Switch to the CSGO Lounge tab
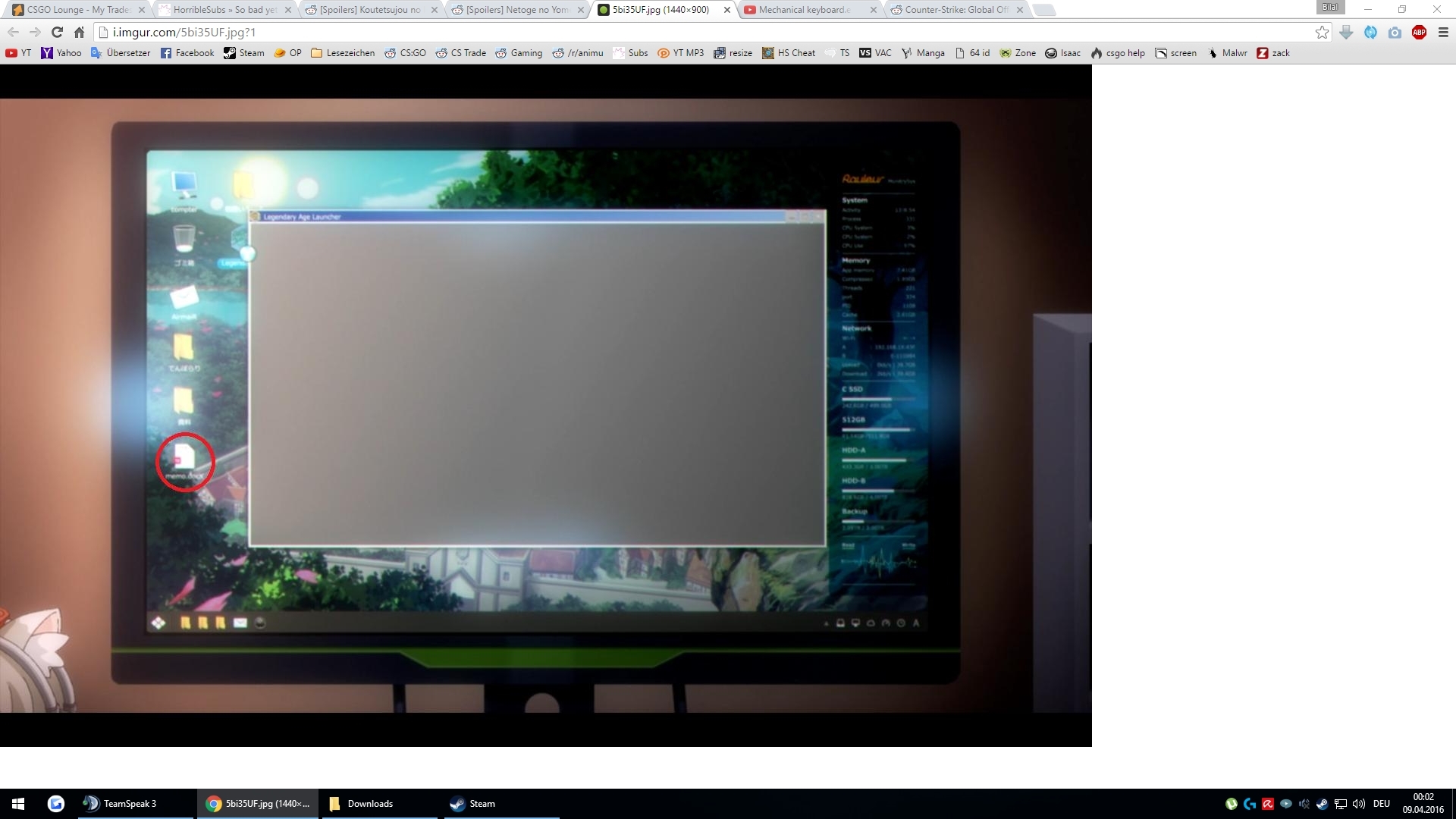Screen dimensions: 1456x819 click(x=76, y=10)
